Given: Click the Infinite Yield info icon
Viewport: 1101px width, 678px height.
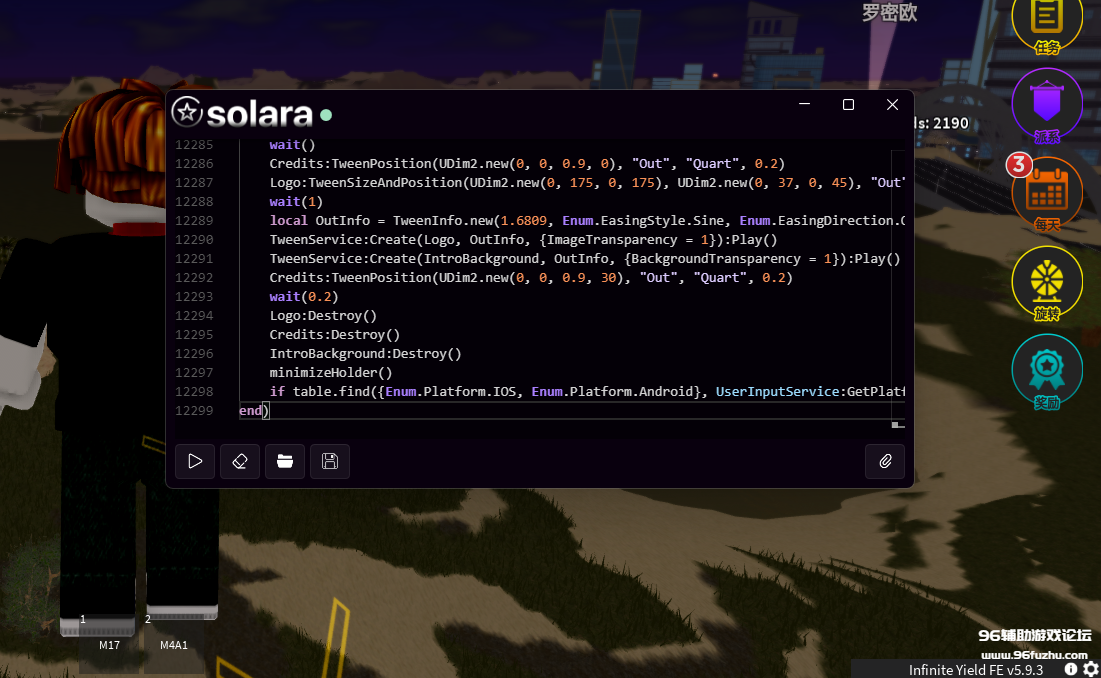Looking at the screenshot, I should 1071,669.
